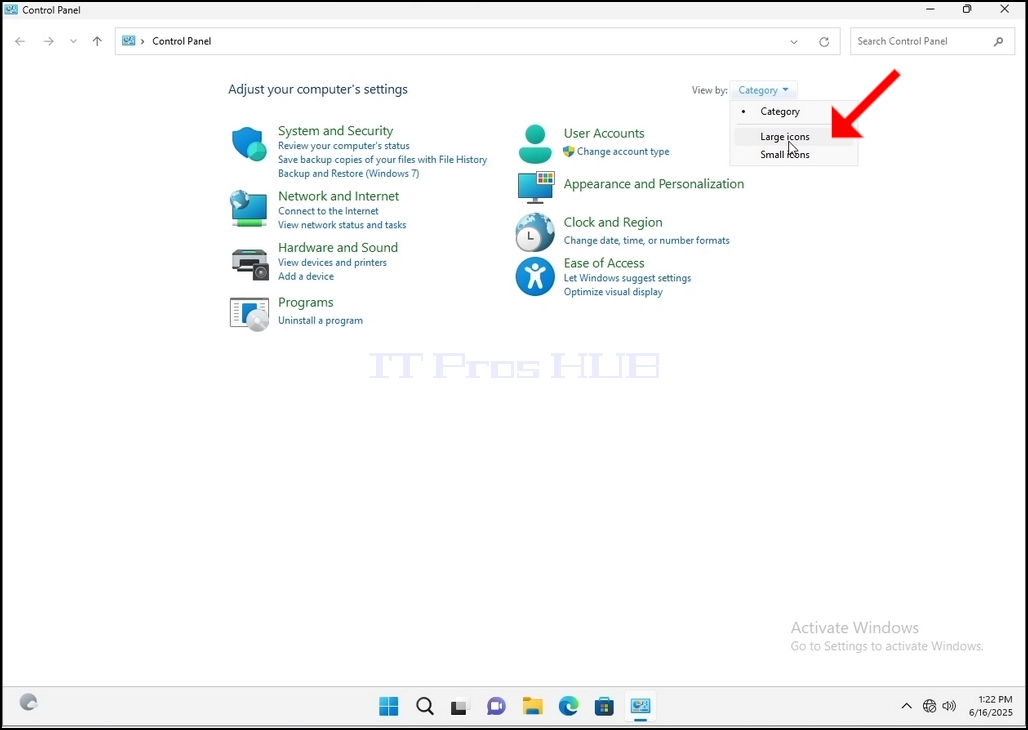The height and width of the screenshot is (730, 1028).
Task: Click Control Panel in address breadcrumb
Action: pos(182,41)
